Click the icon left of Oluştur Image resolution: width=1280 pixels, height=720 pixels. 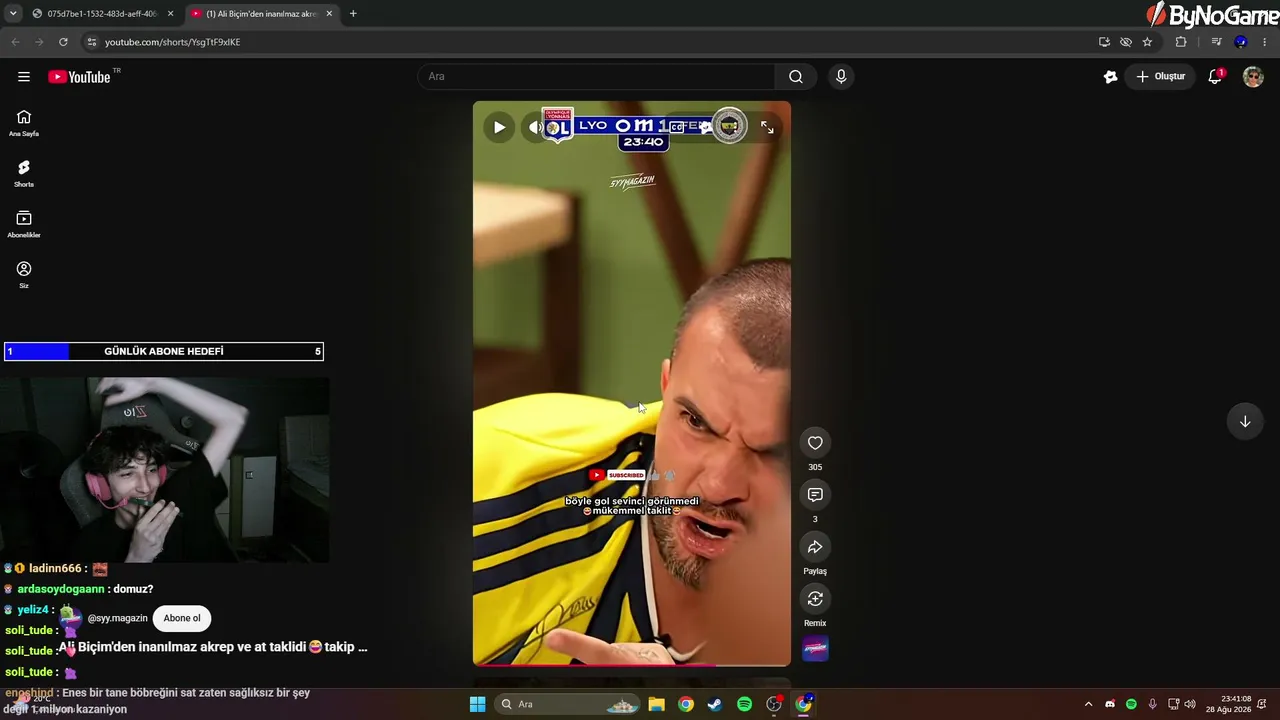pyautogui.click(x=1110, y=77)
